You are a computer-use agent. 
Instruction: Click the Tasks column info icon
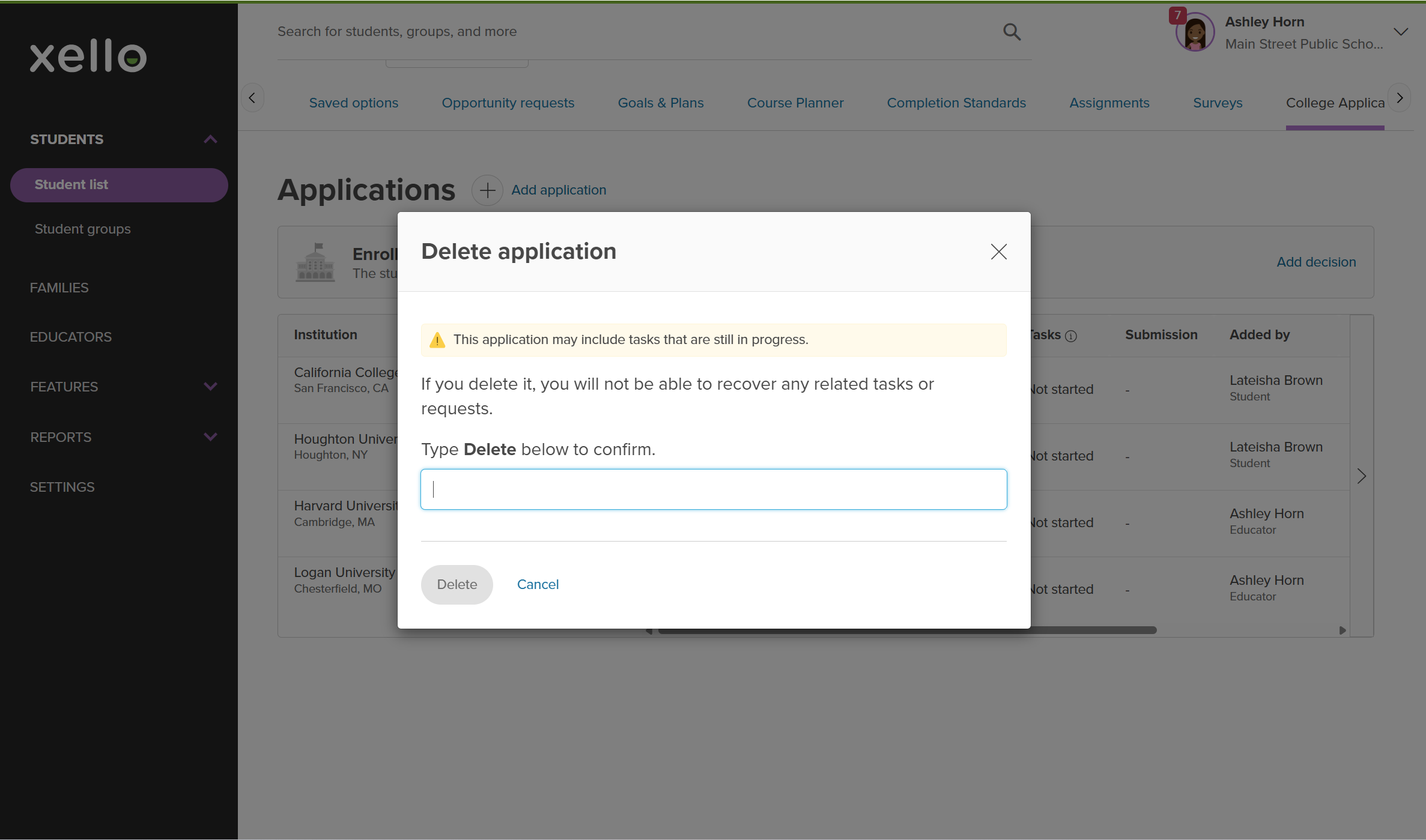(x=1071, y=336)
